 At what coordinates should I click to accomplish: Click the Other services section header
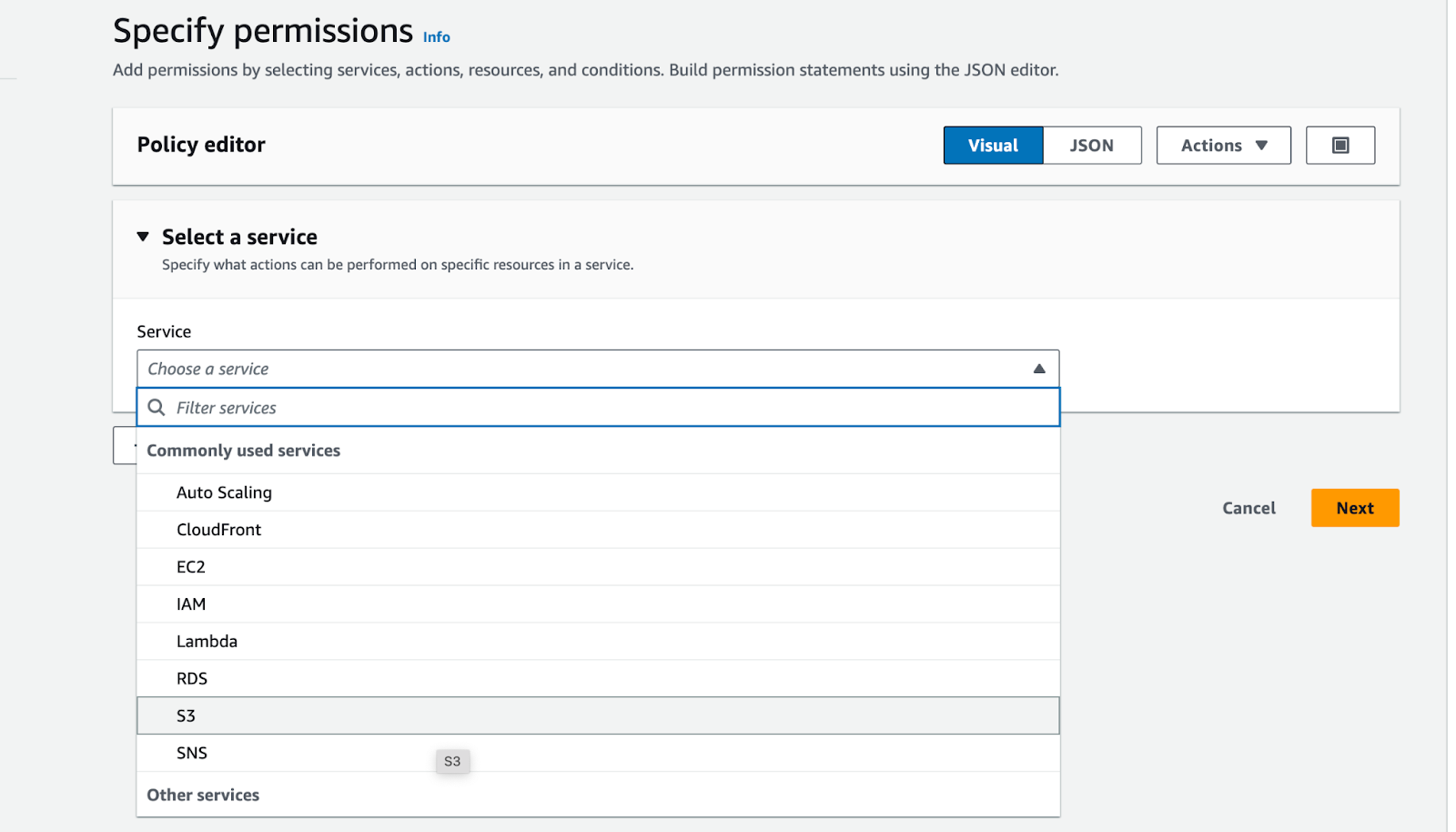(x=203, y=796)
